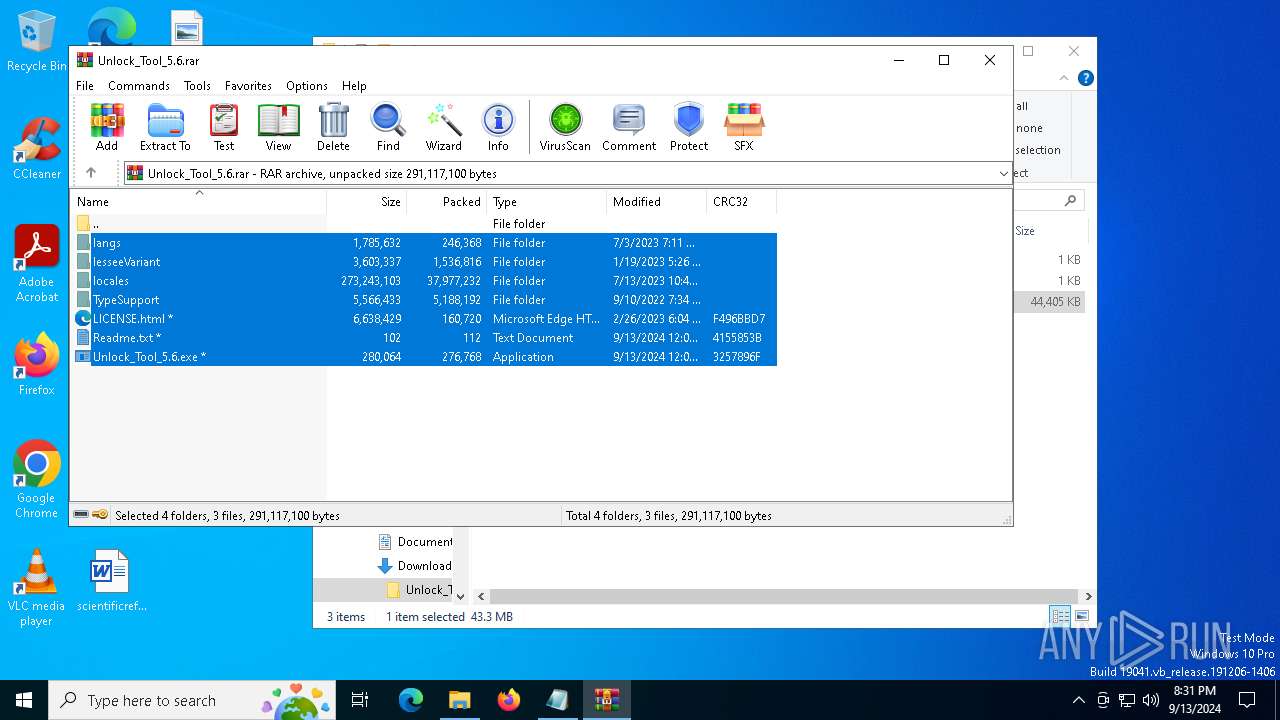Viewport: 1280px width, 720px height.
Task: Select the langs folder
Action: pos(425,243)
